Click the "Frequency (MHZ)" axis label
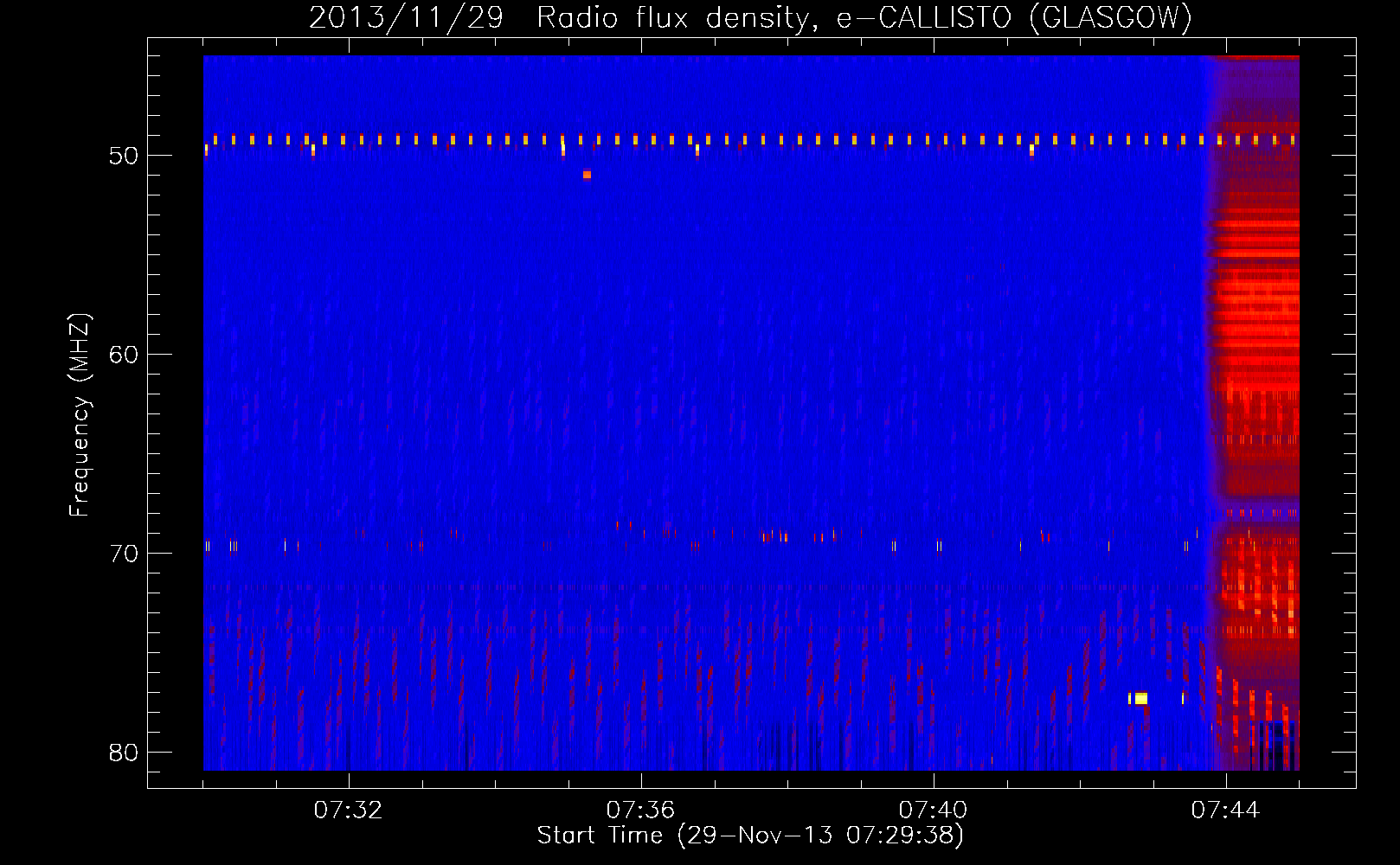 [79, 415]
